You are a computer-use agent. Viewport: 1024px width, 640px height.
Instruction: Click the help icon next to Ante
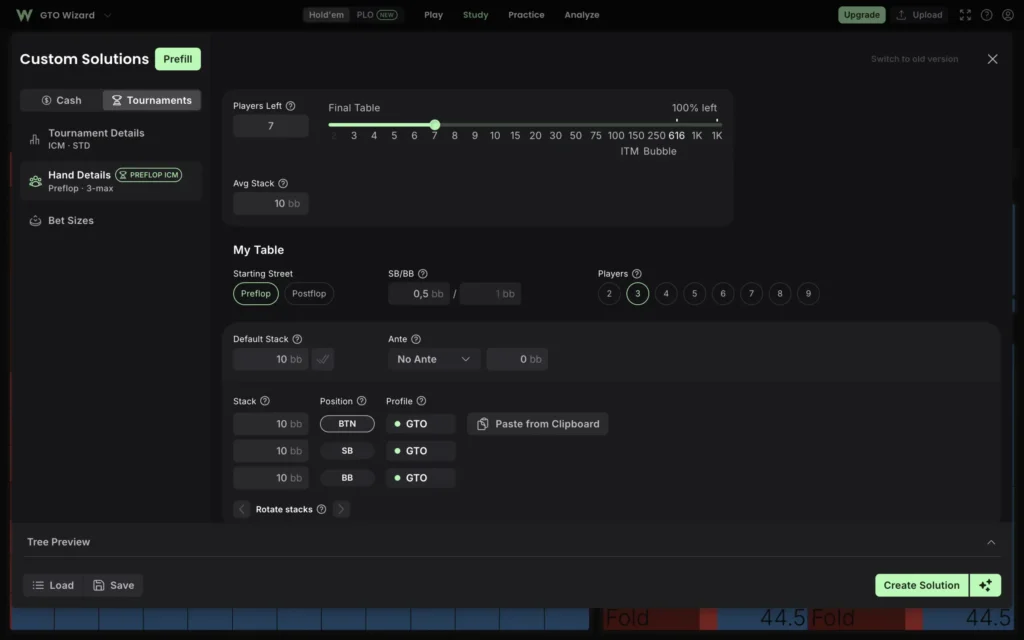[416, 339]
